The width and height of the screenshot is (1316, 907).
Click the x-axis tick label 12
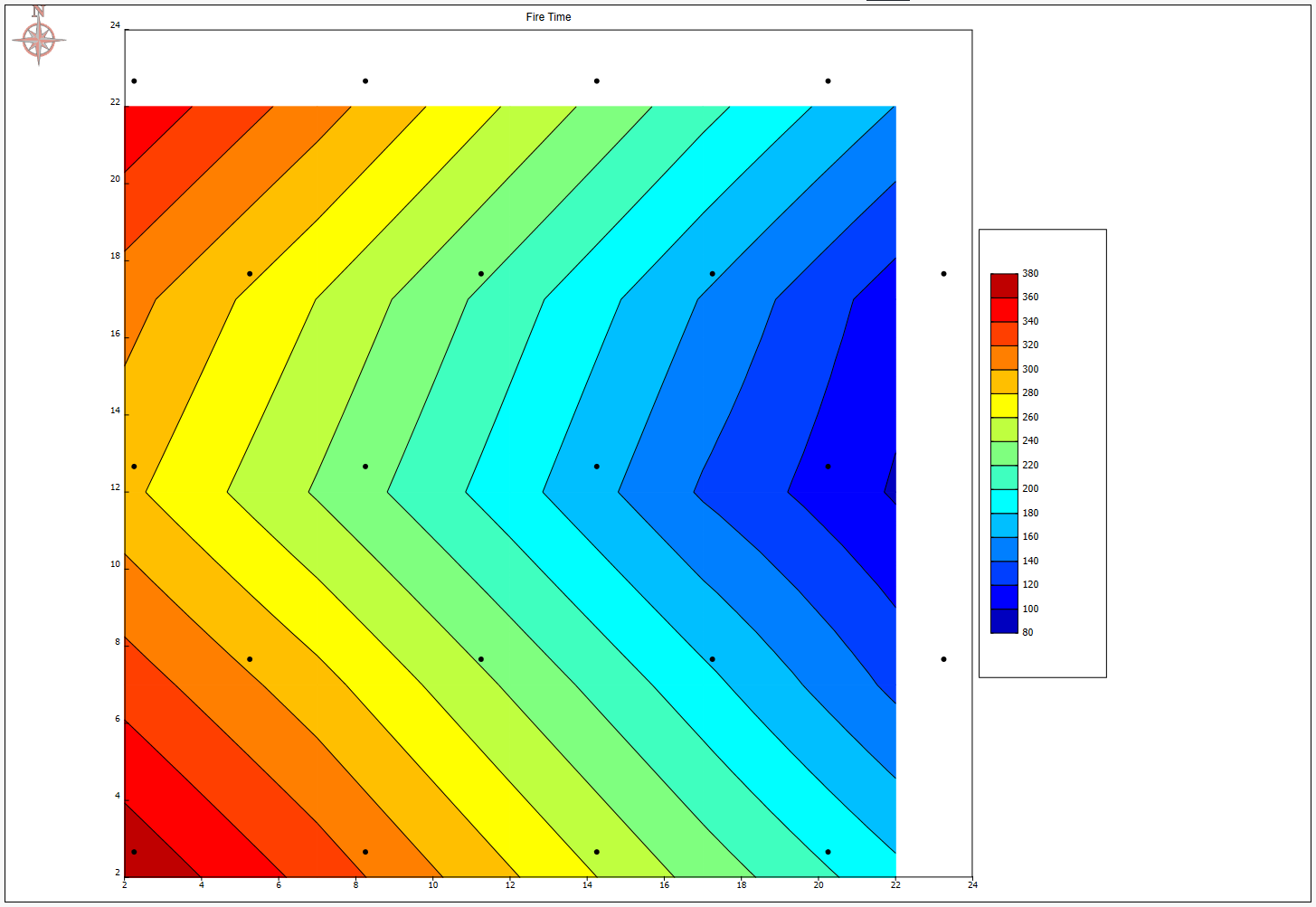511,885
